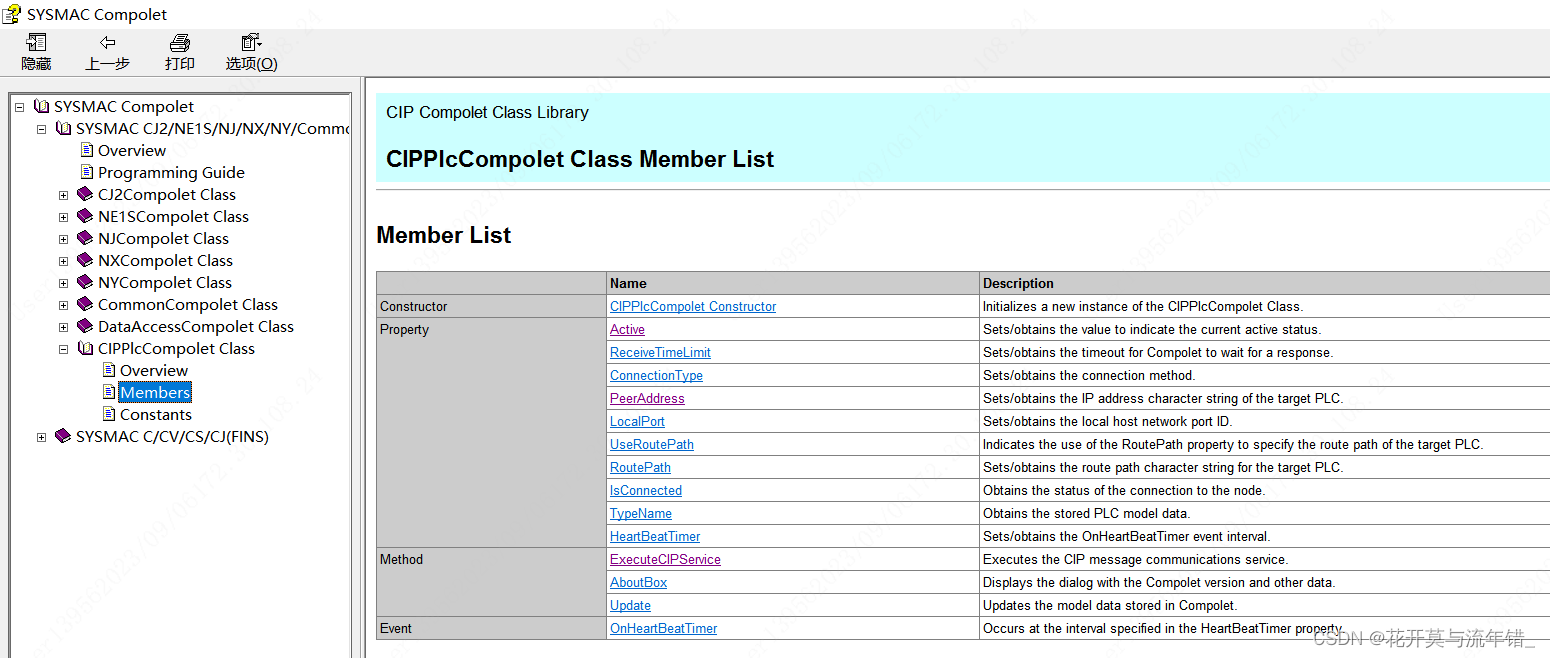Image resolution: width=1550 pixels, height=658 pixels.
Task: Collapse the CIPPlcCompolet Class node
Action: (63, 349)
